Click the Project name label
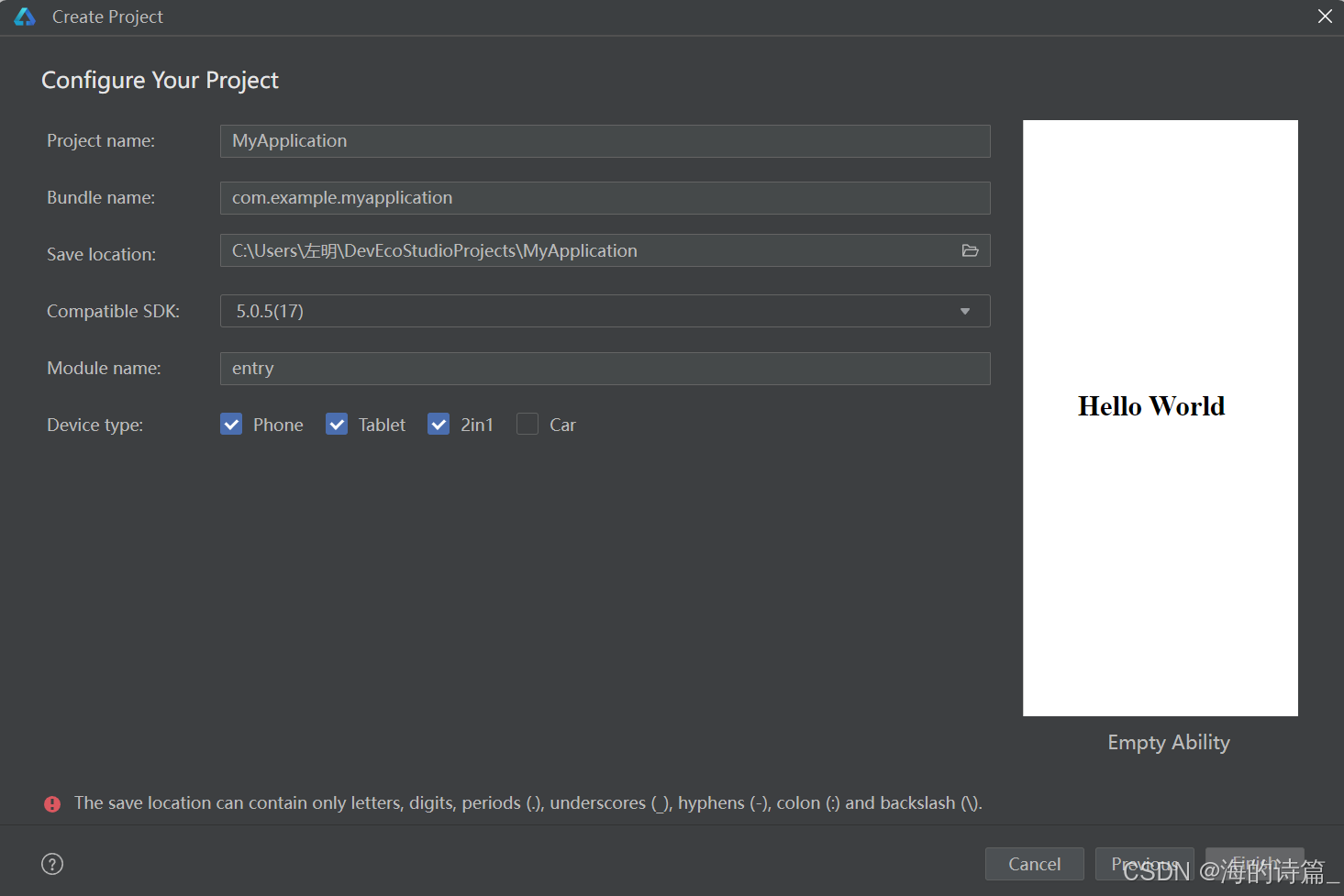1344x896 pixels. click(101, 141)
